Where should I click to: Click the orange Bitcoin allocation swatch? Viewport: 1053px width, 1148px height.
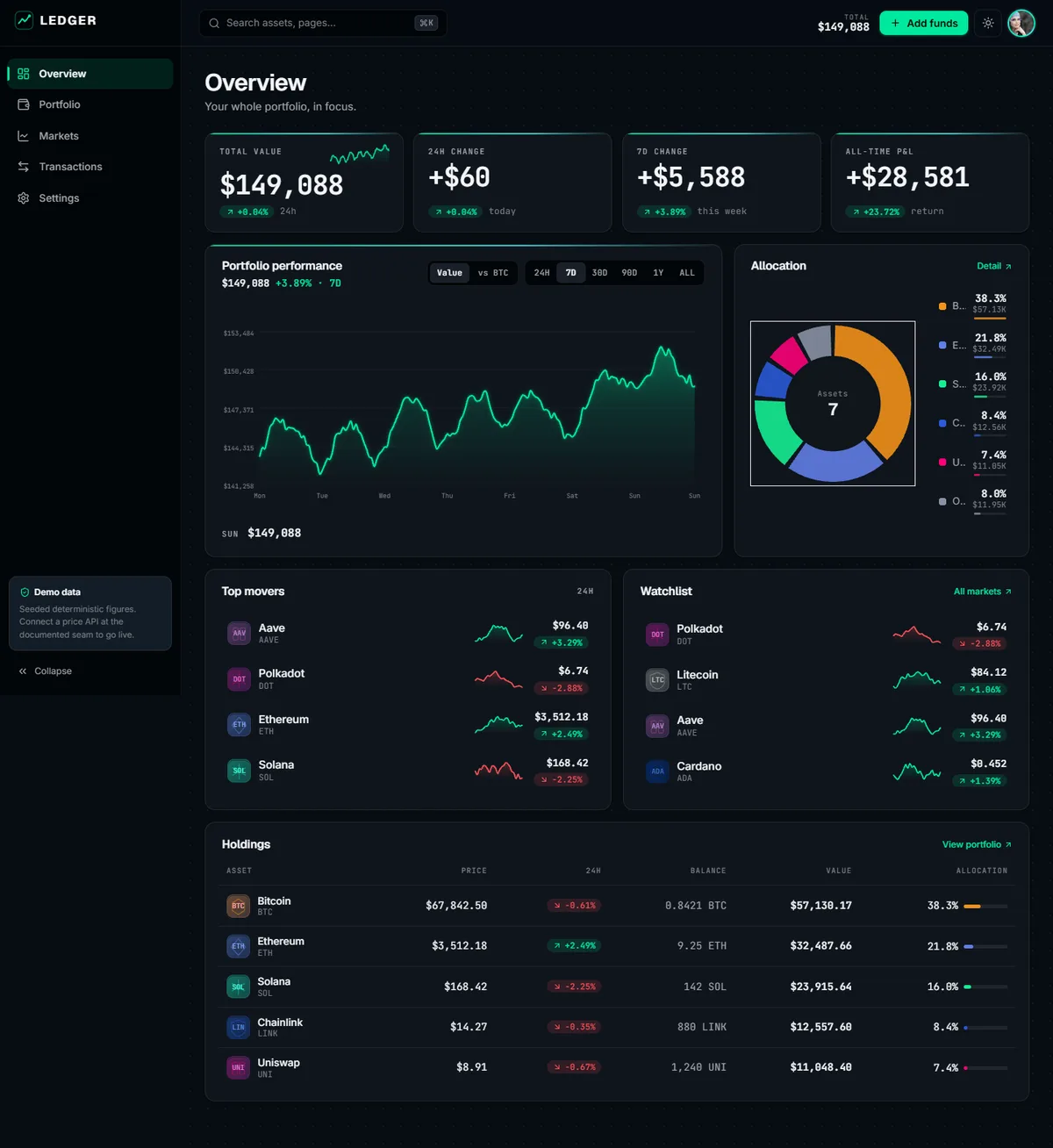pyautogui.click(x=942, y=306)
